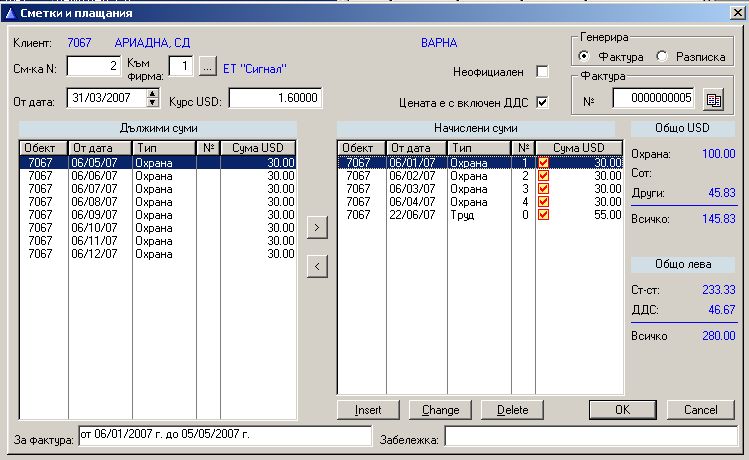Image resolution: width=749 pixels, height=460 pixels.
Task: Click the Insert button
Action: click(x=368, y=410)
